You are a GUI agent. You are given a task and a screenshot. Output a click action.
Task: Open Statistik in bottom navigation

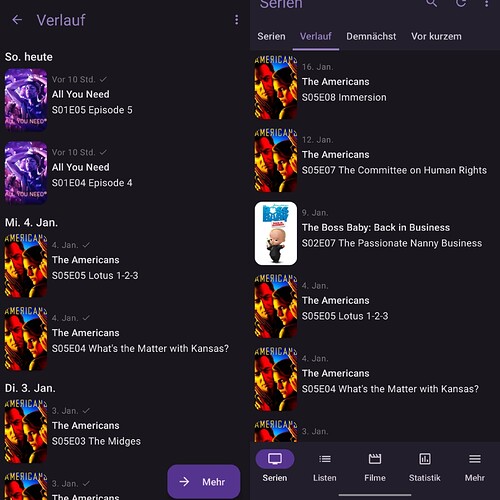click(425, 467)
